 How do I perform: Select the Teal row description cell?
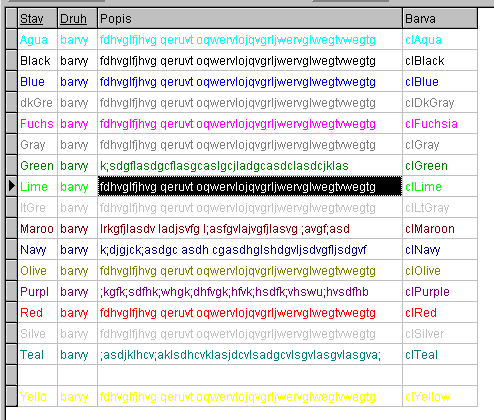pyautogui.click(x=250, y=355)
